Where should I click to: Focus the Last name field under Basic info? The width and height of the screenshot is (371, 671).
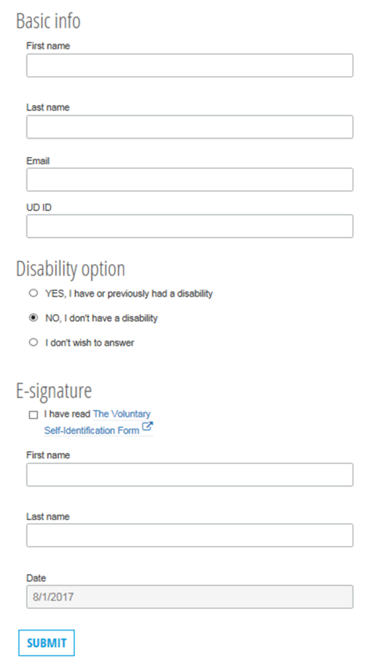pos(190,127)
